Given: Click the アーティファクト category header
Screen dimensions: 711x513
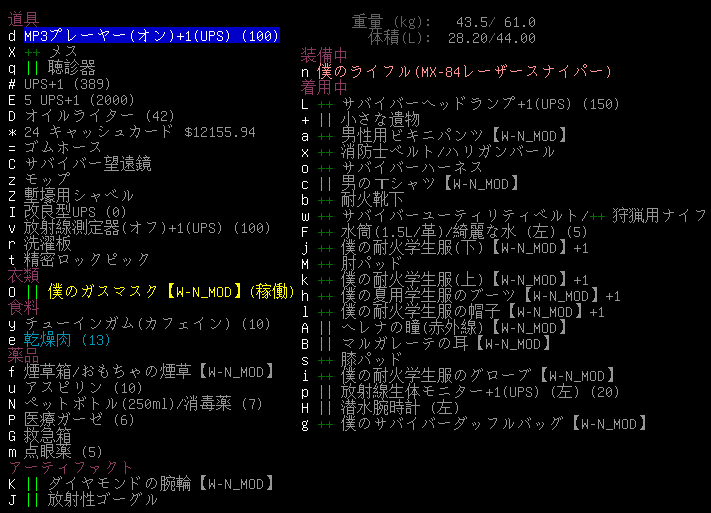Looking at the screenshot, I should click(70, 467).
